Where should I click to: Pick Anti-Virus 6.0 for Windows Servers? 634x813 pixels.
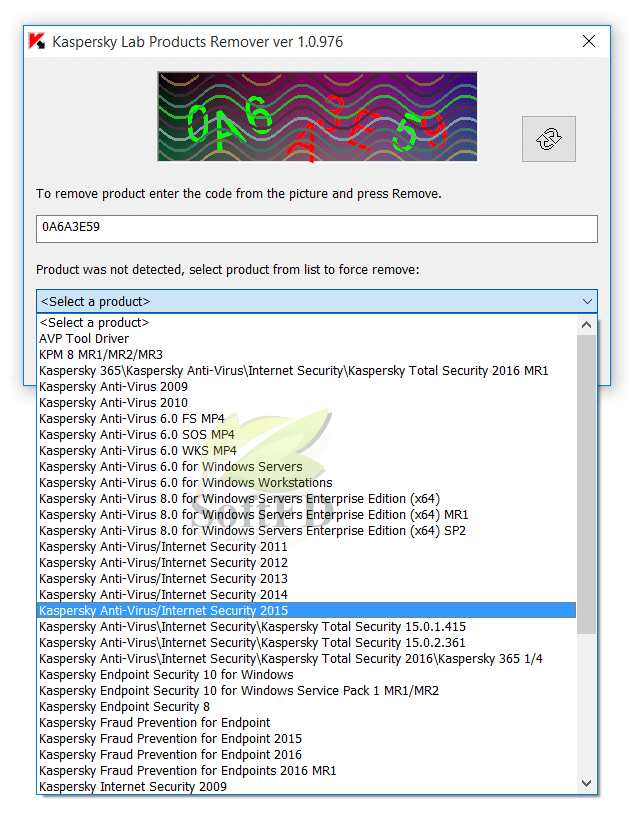click(306, 467)
